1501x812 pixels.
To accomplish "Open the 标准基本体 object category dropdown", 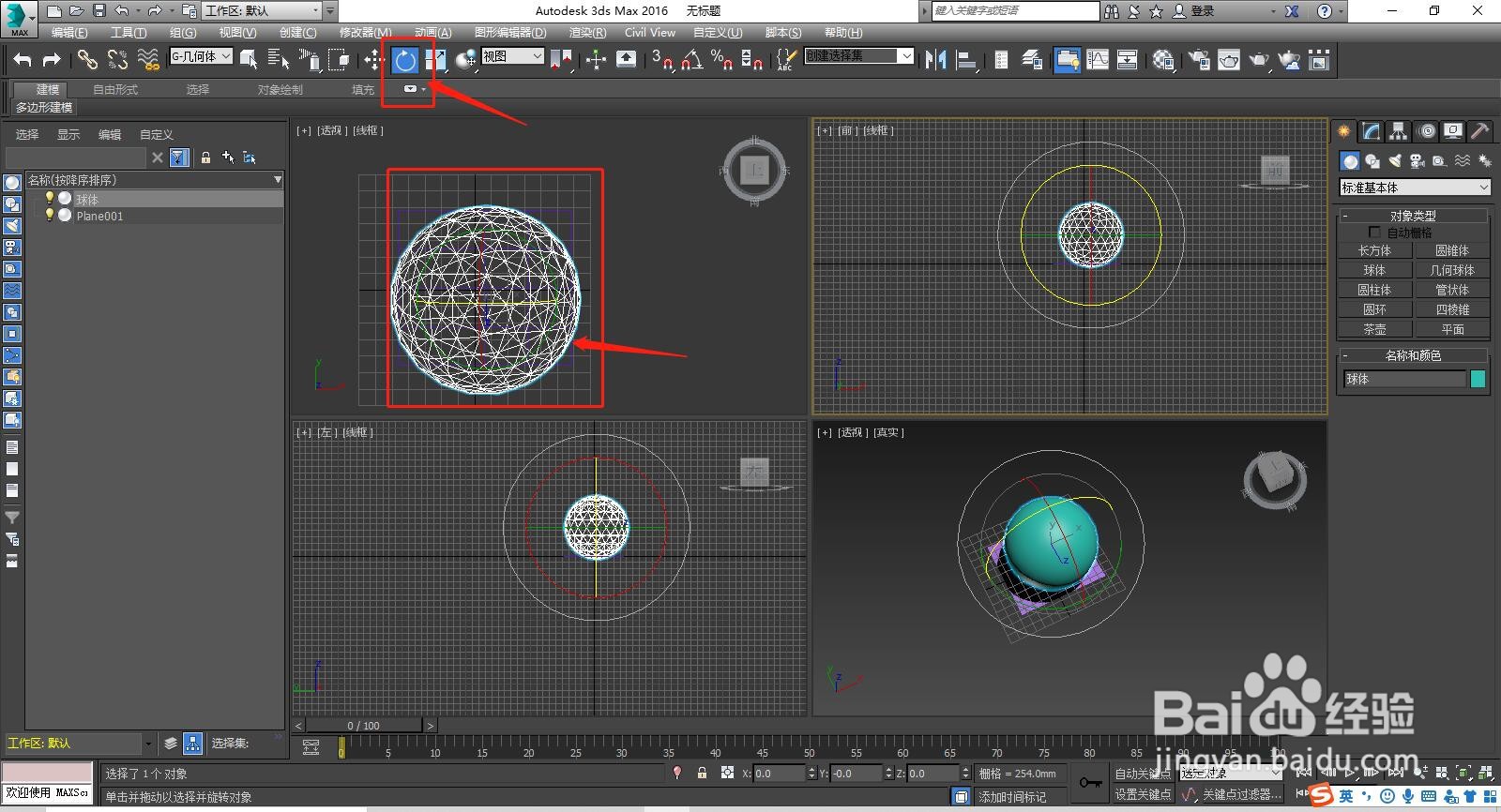I will (1415, 188).
